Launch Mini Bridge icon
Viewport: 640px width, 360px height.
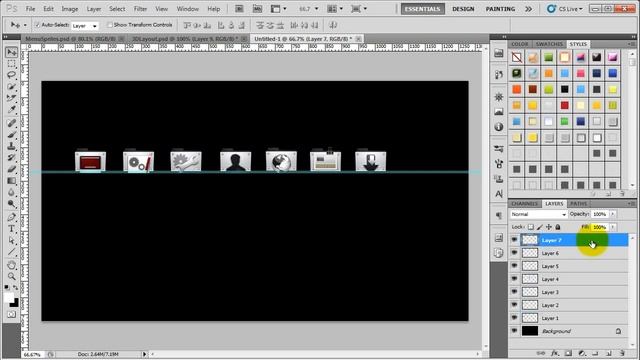pos(257,9)
